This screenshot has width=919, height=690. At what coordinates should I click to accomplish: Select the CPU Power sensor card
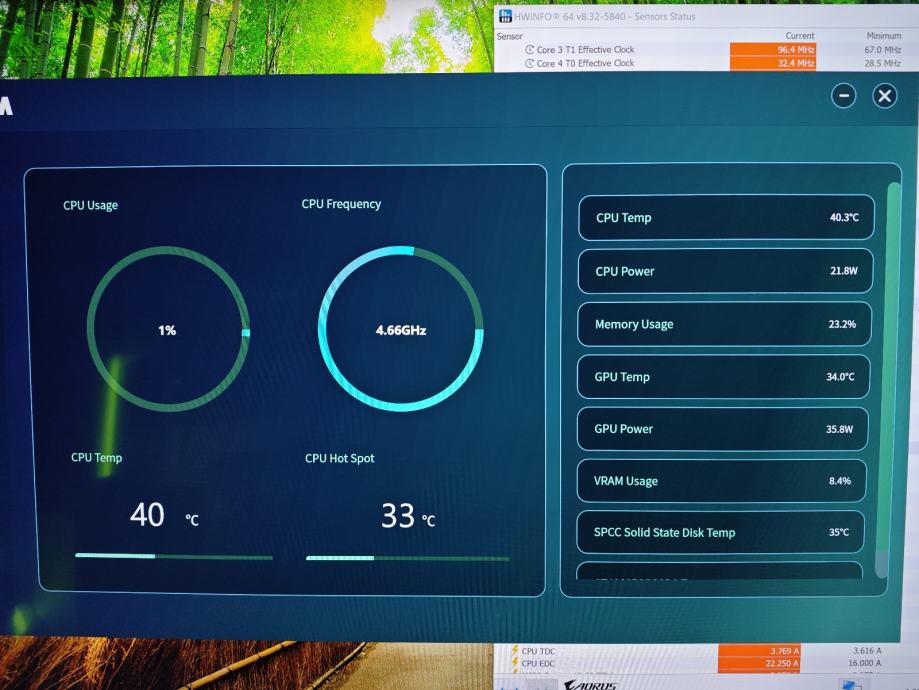pos(725,271)
